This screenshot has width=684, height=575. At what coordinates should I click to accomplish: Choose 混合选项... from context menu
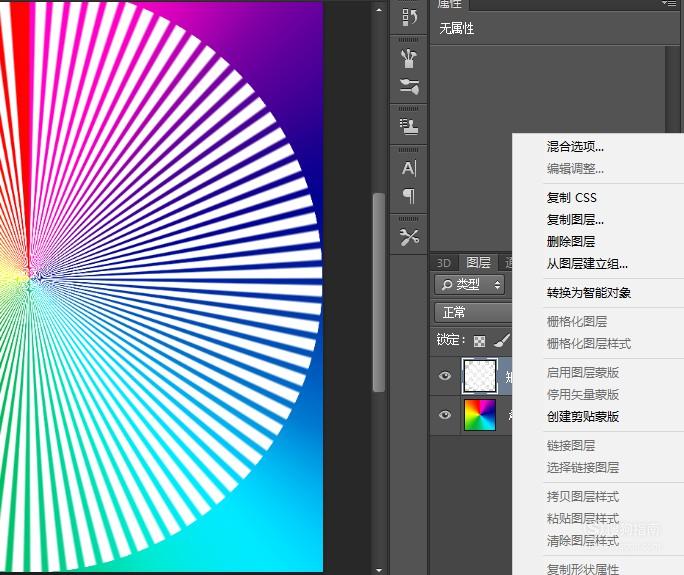point(575,147)
